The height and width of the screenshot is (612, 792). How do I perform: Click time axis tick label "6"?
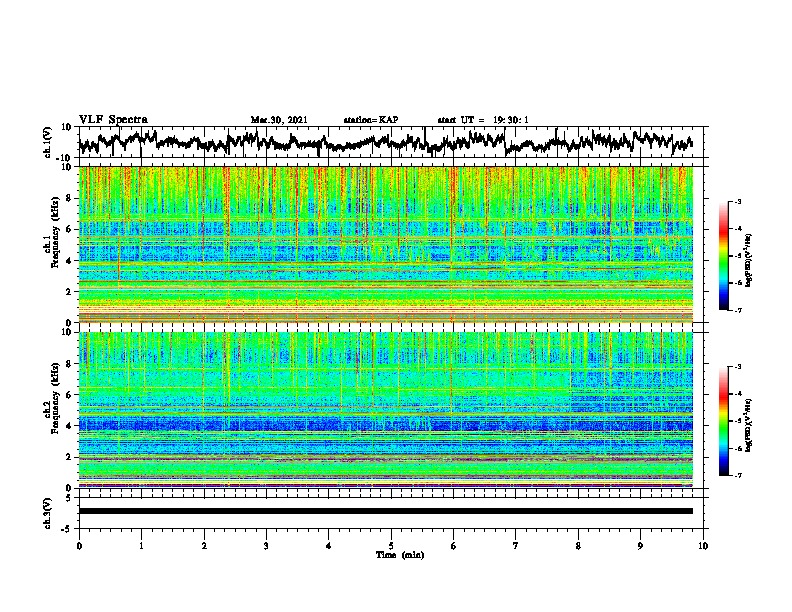[x=454, y=546]
